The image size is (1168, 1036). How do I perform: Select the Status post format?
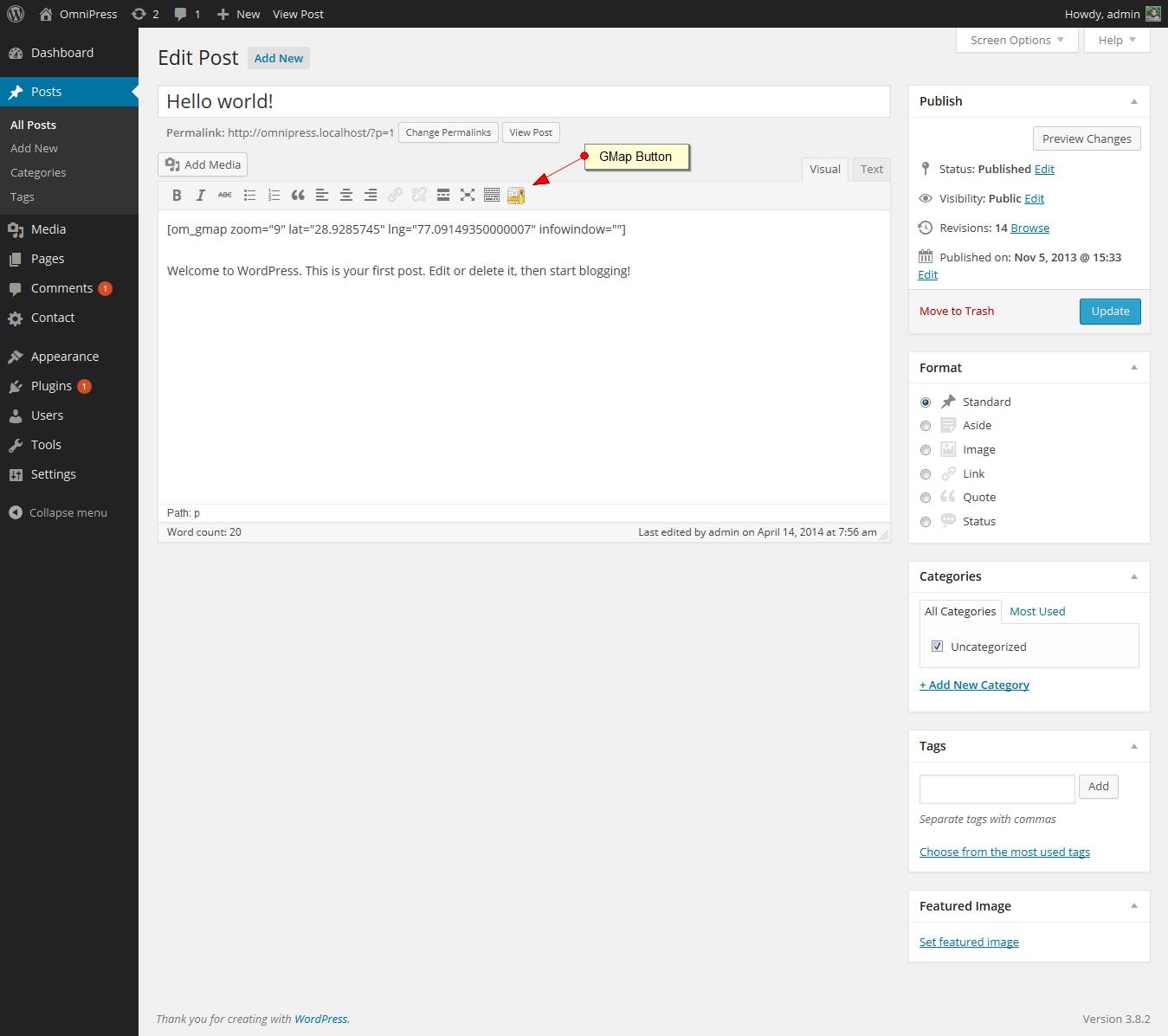click(x=926, y=522)
